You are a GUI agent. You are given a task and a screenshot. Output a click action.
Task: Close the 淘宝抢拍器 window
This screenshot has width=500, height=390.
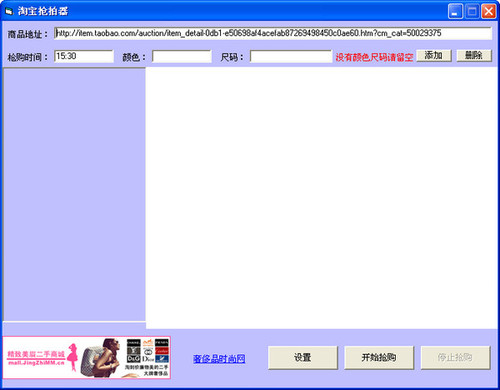click(489, 12)
